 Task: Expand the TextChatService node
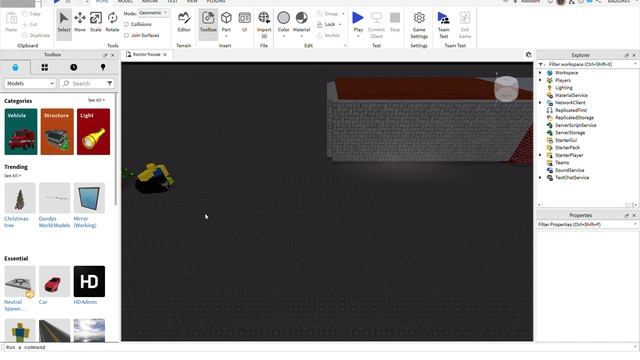[x=540, y=178]
